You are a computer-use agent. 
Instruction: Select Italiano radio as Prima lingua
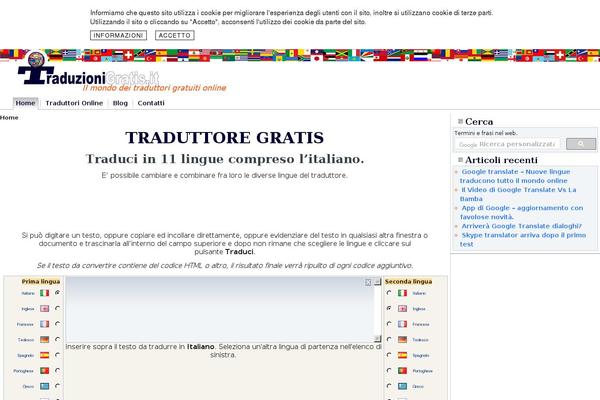point(57,293)
